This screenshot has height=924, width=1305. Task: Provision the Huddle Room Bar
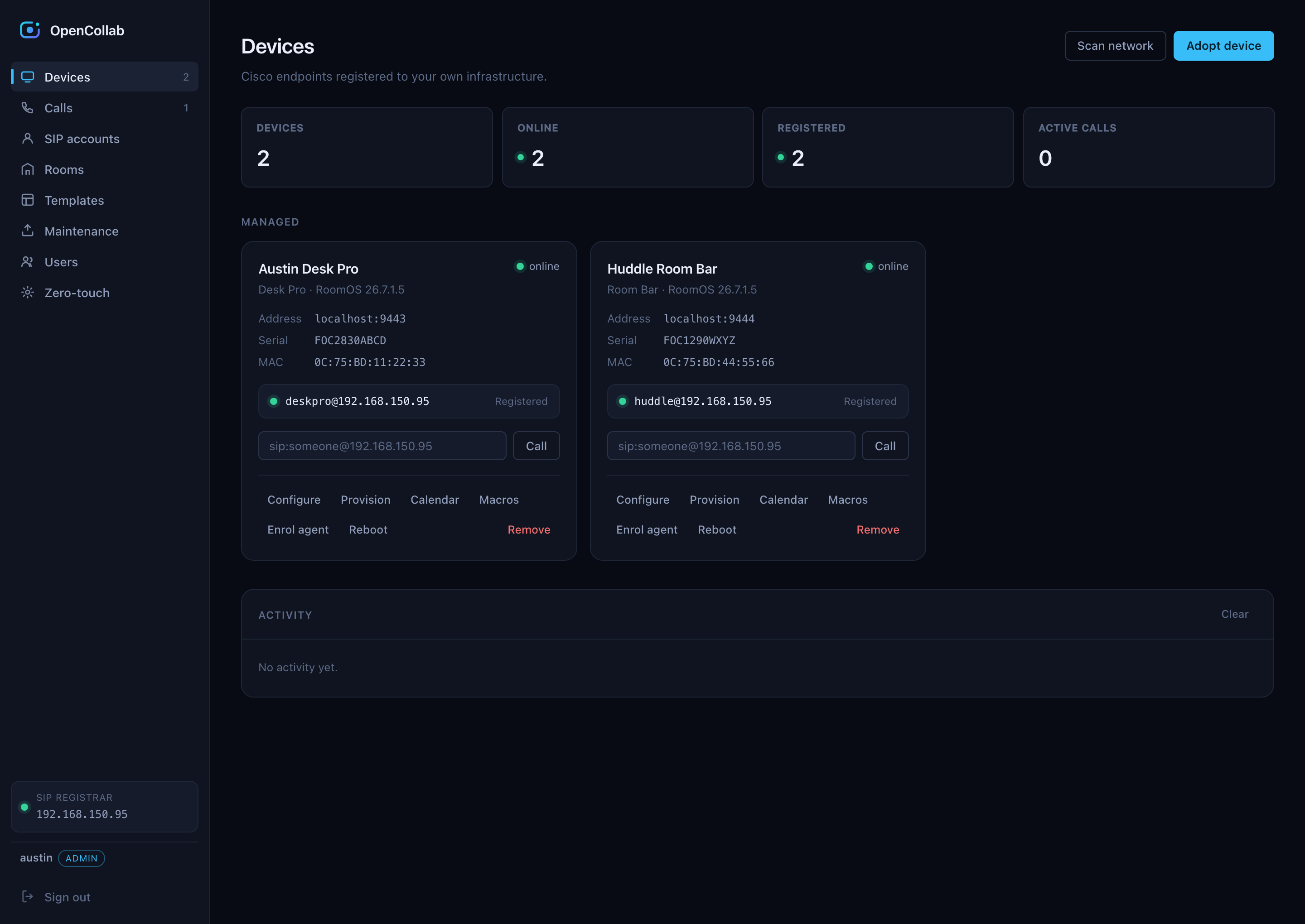pos(714,499)
